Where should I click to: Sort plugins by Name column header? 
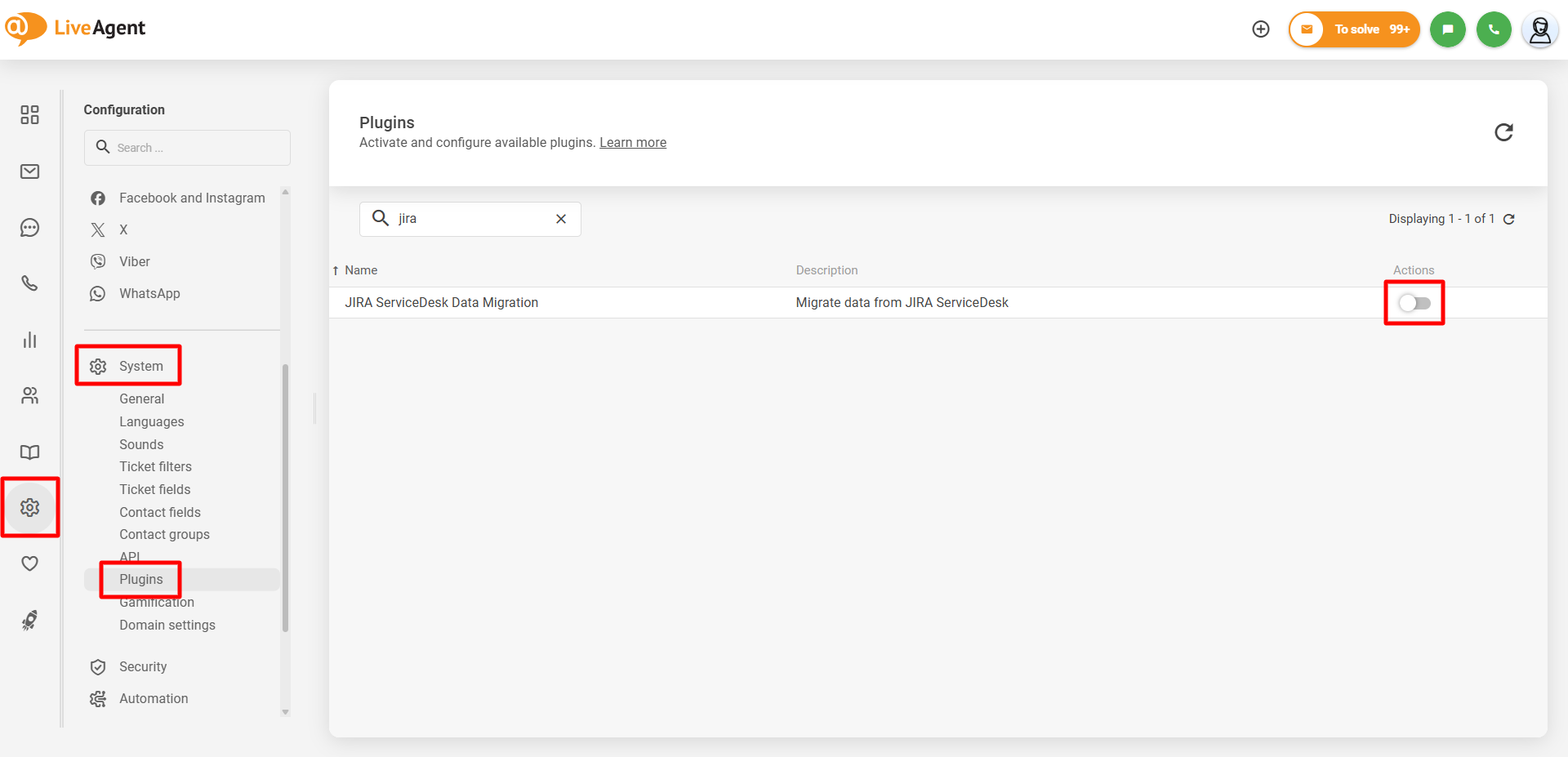click(x=360, y=270)
